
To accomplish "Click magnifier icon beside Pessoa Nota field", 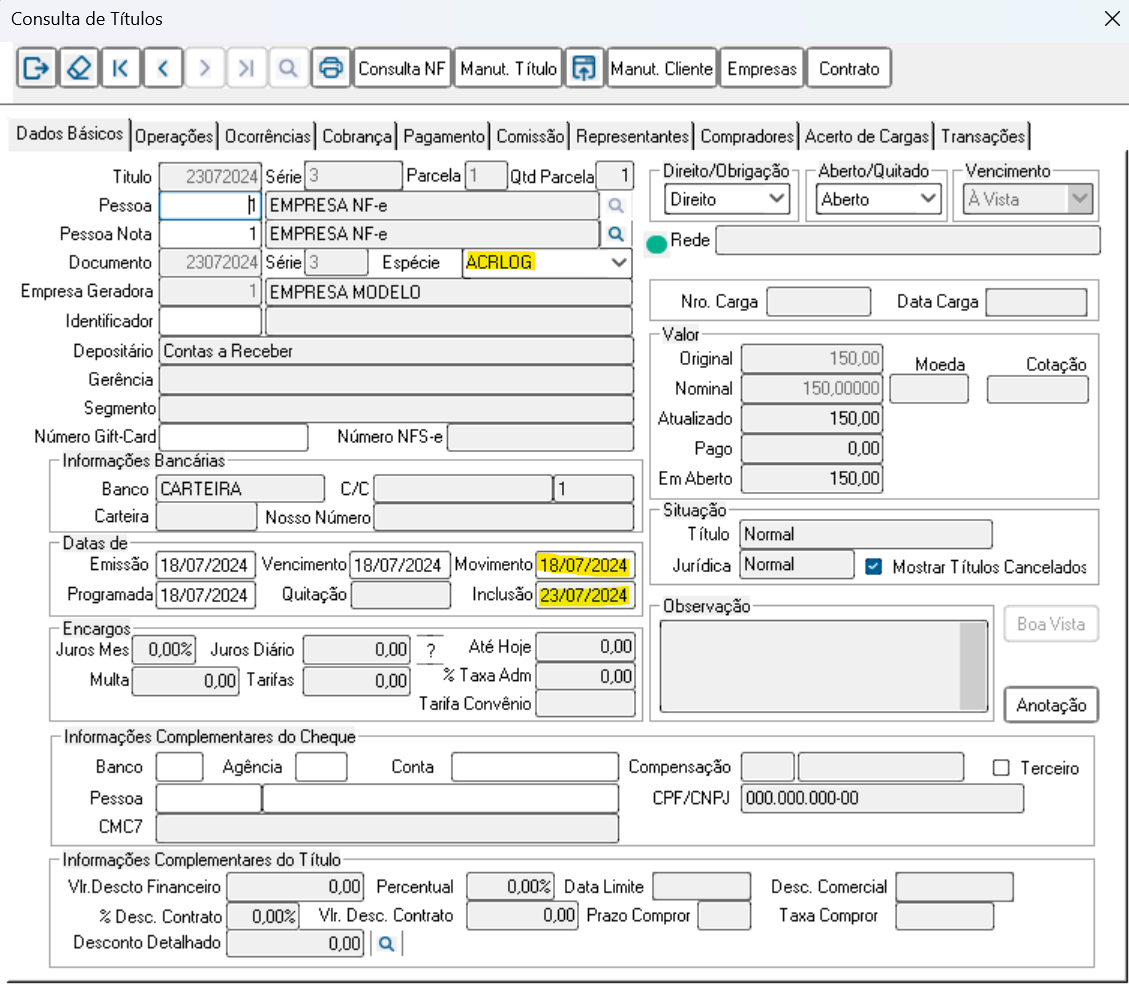I will coord(616,234).
